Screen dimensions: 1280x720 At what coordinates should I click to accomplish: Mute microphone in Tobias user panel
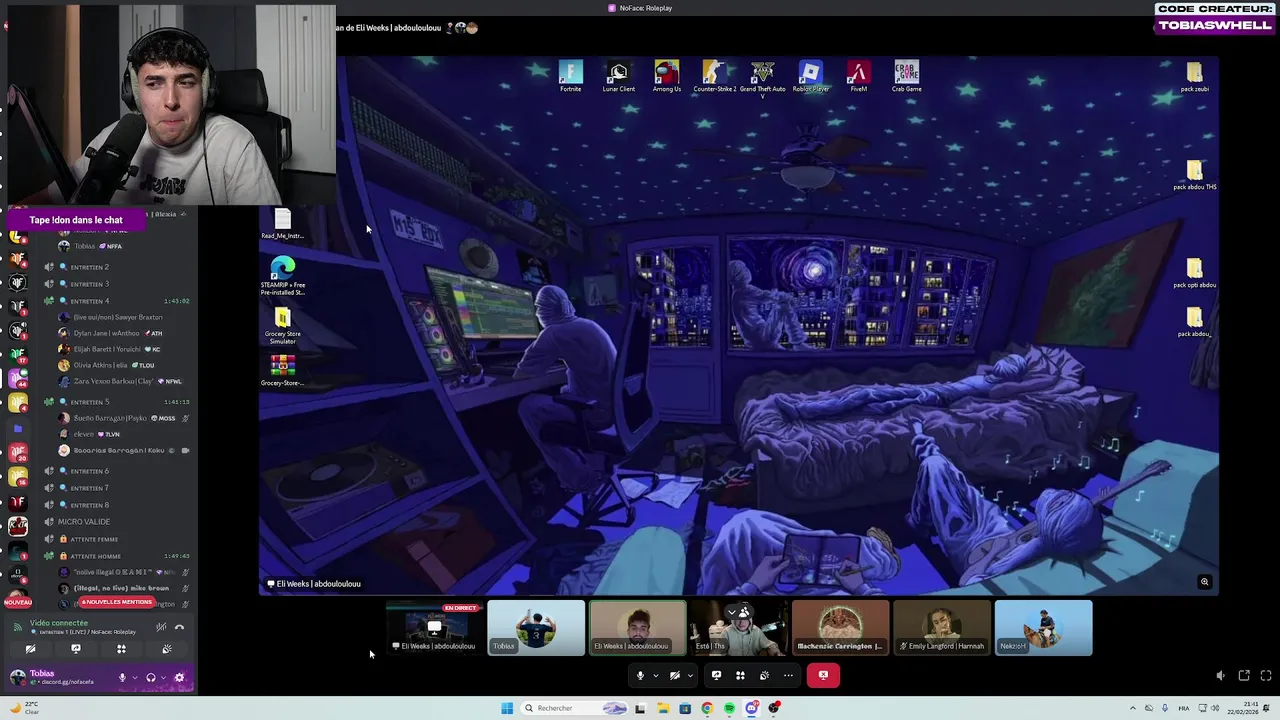coord(122,677)
